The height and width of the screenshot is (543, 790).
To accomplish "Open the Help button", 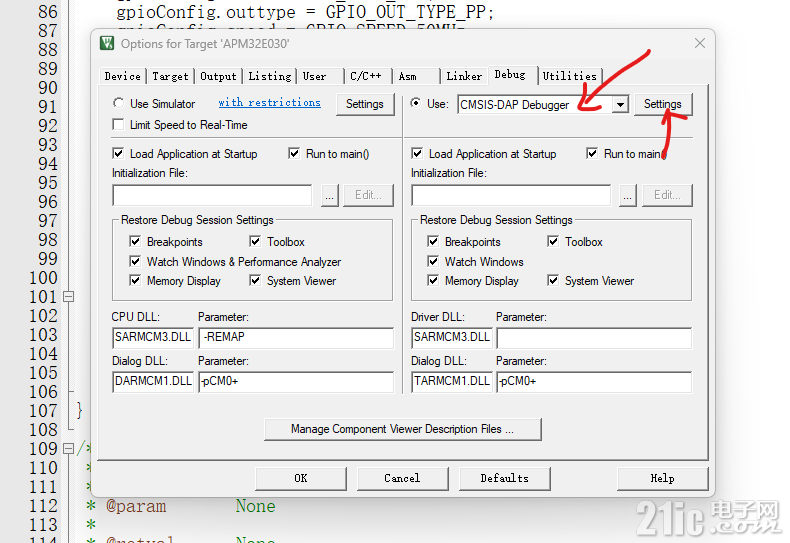I will pos(663,479).
